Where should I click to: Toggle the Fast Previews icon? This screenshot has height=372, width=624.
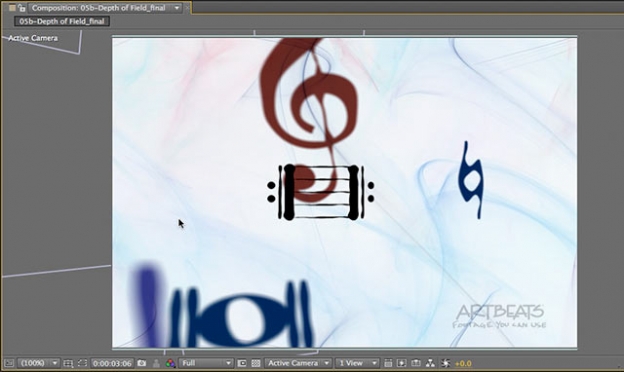coord(402,363)
